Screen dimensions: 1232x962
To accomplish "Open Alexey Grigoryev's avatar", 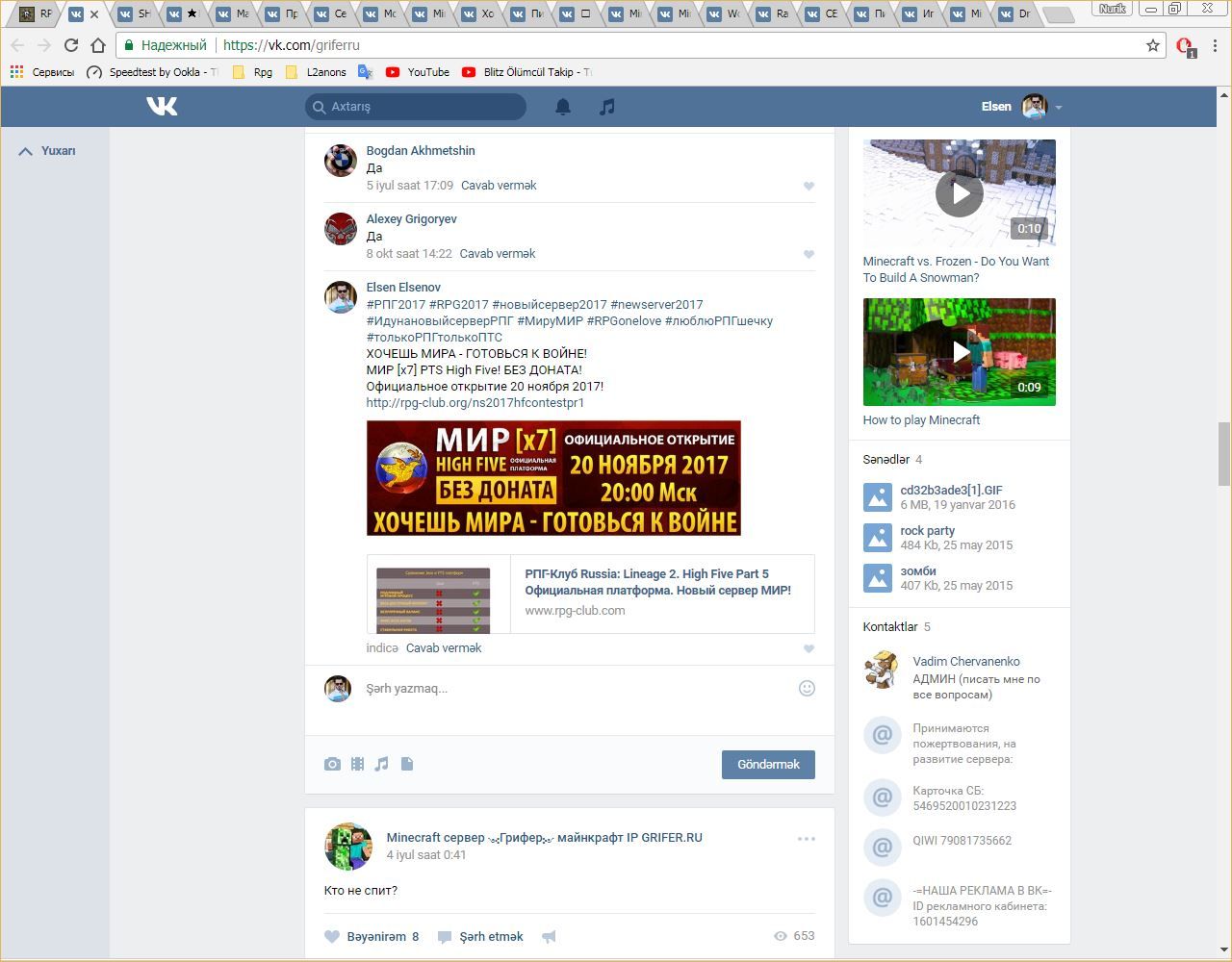I will click(x=341, y=229).
